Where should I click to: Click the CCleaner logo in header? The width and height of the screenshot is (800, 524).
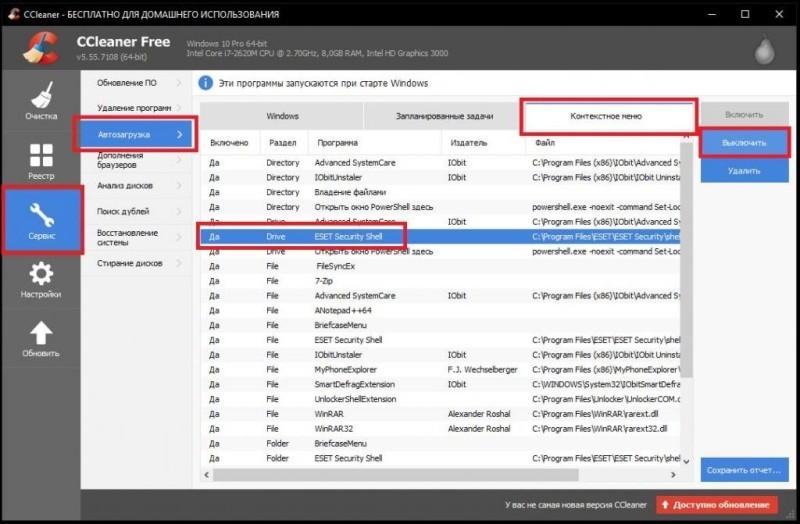coord(40,47)
